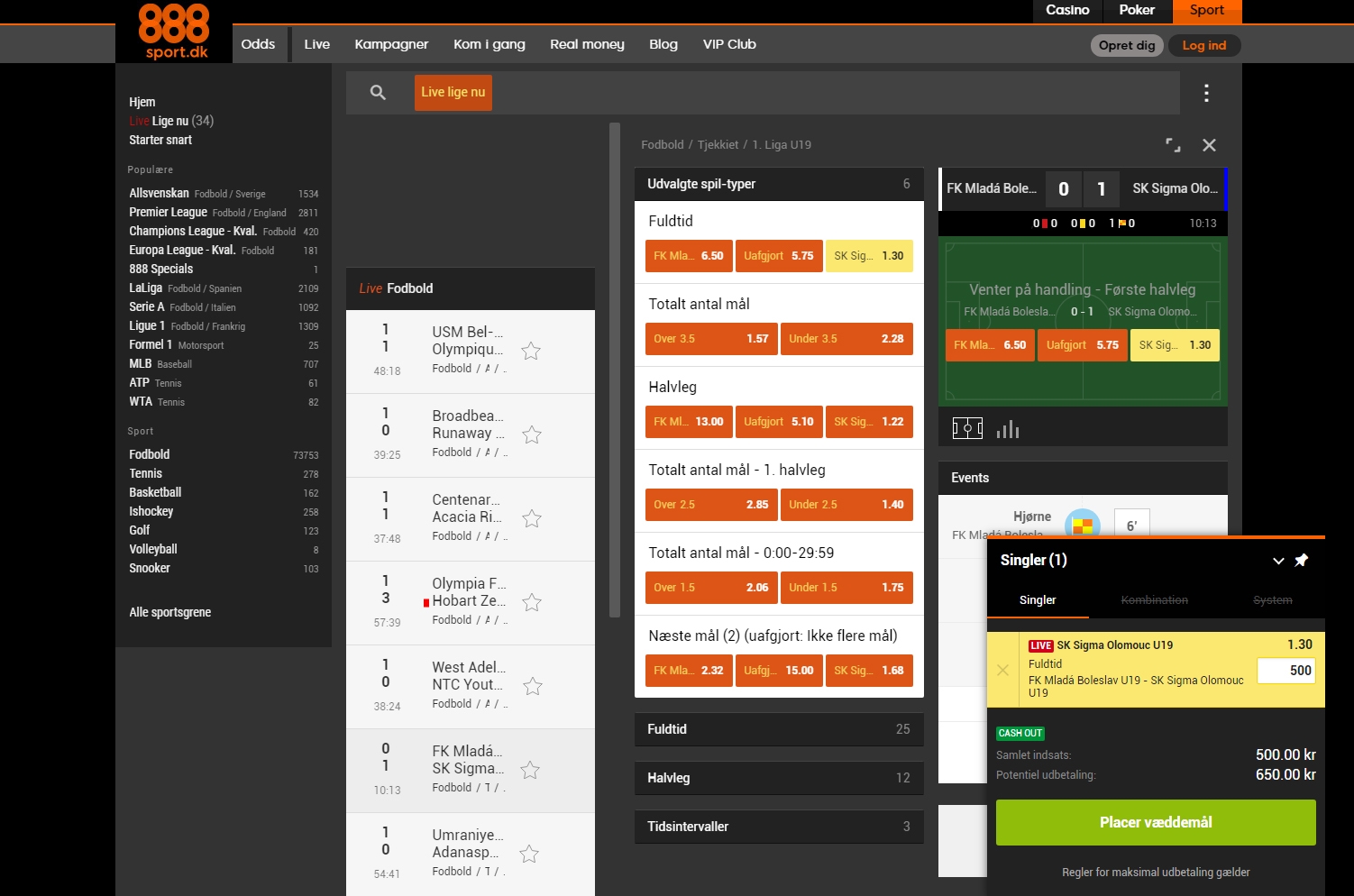Click the 500 stake input field
This screenshot has width=1354, height=896.
click(x=1286, y=671)
